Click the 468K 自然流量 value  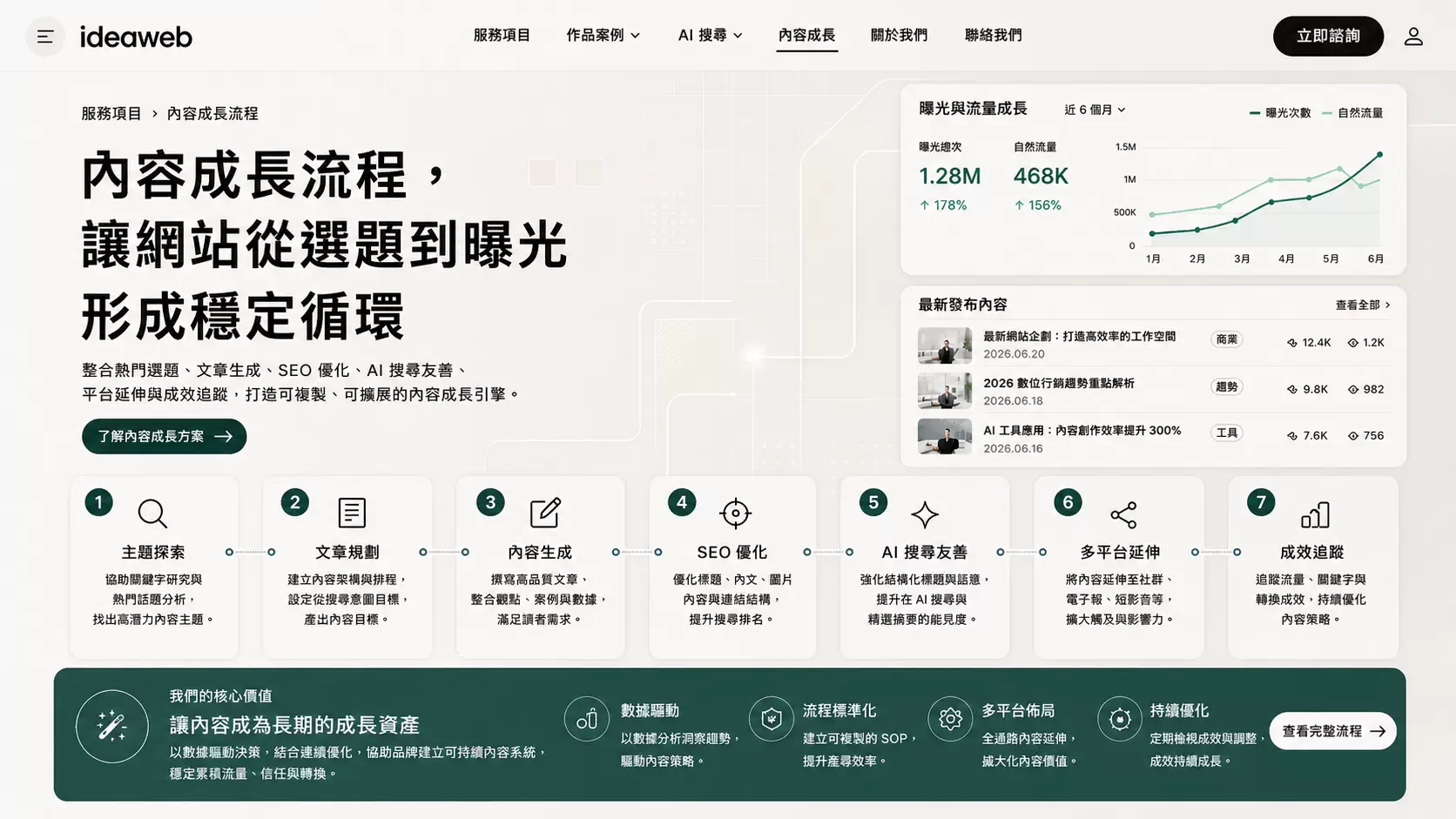(1041, 177)
